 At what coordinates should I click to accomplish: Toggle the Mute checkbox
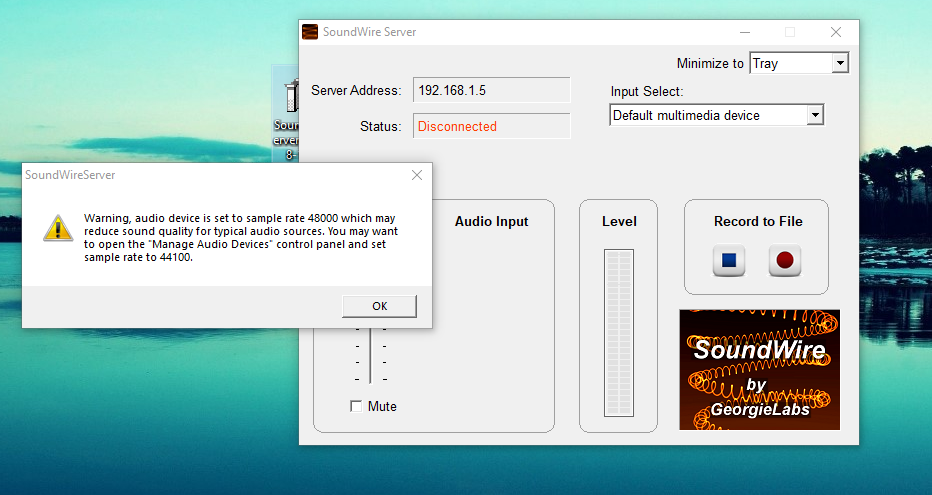tap(356, 406)
